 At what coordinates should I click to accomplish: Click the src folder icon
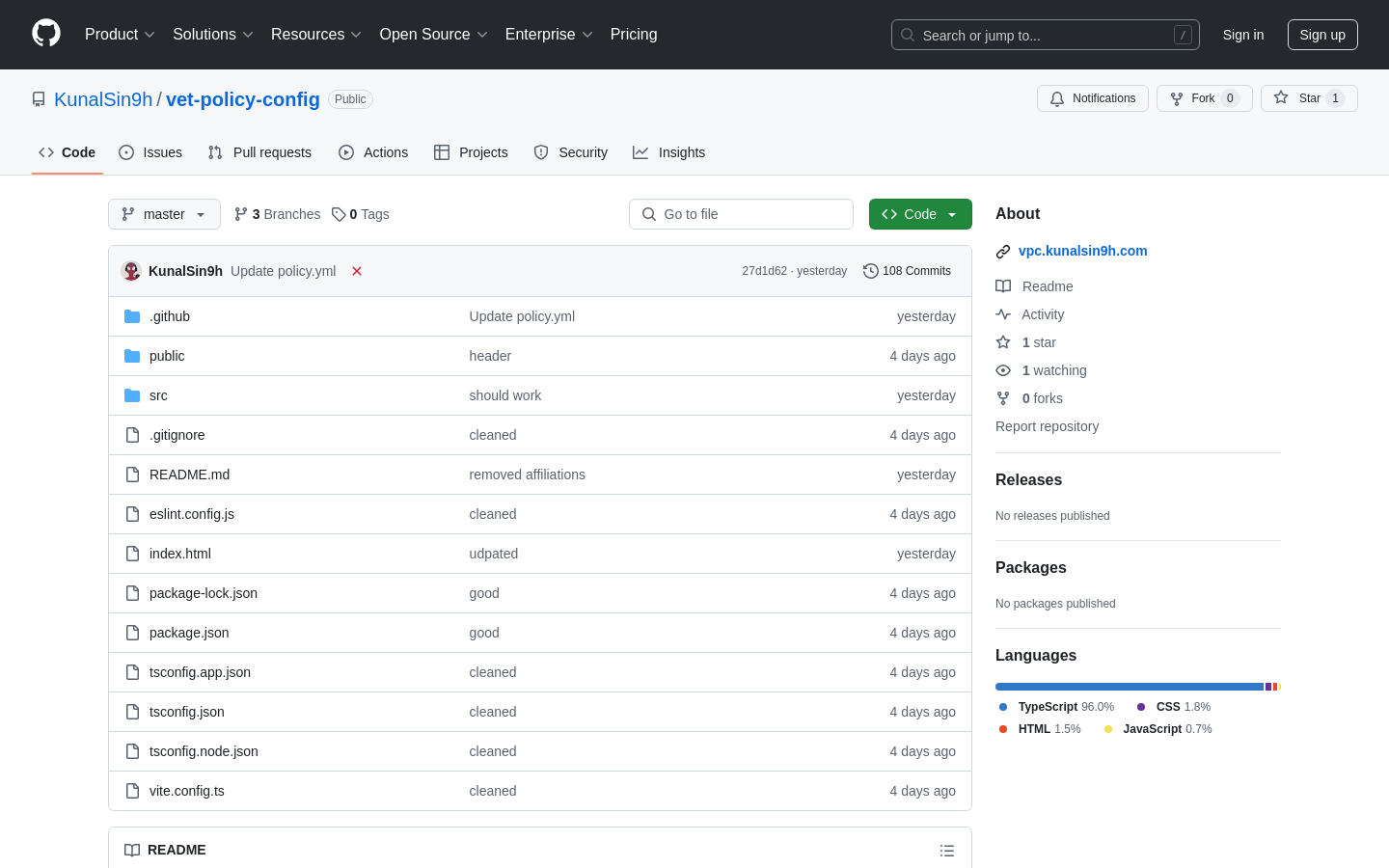[x=132, y=395]
